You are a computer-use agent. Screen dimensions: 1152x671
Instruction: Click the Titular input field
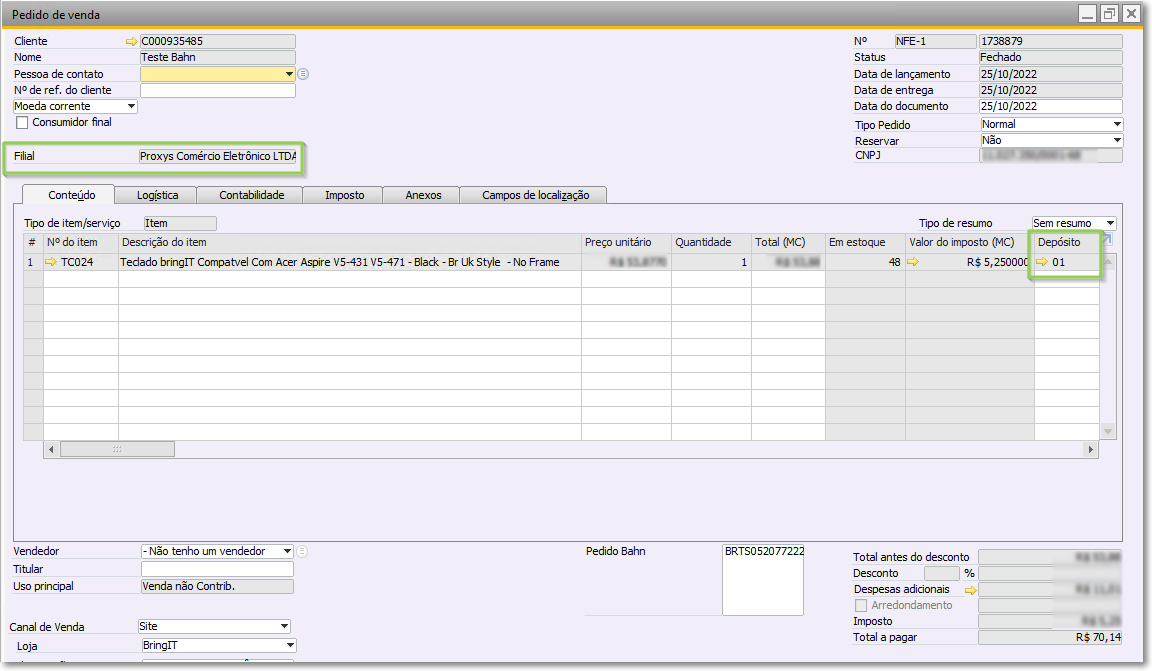pyautogui.click(x=217, y=569)
